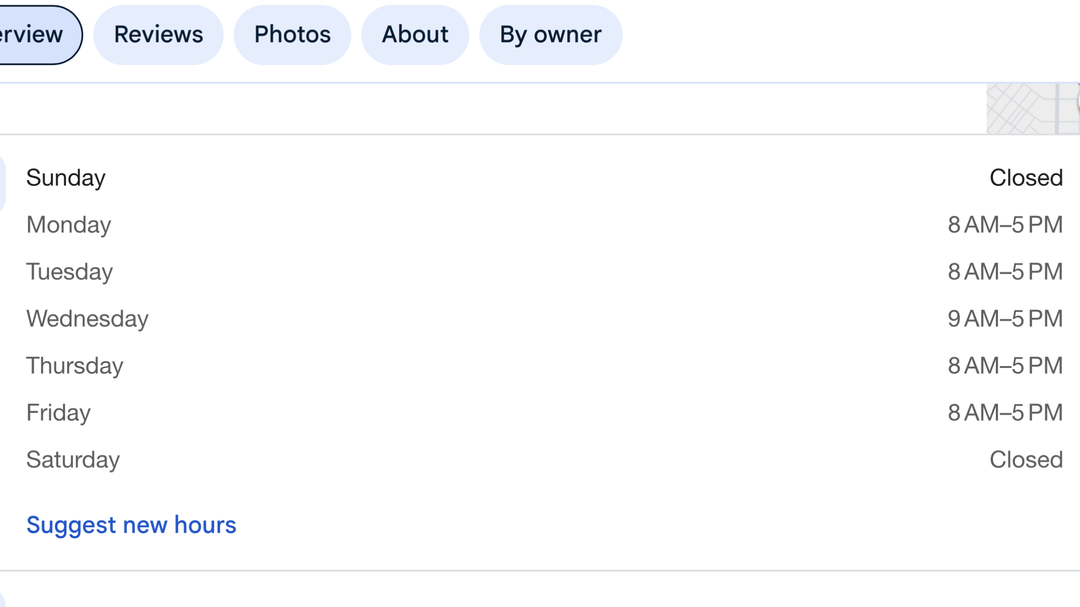Image resolution: width=1080 pixels, height=607 pixels.
Task: Click the Thursday day label
Action: click(75, 366)
